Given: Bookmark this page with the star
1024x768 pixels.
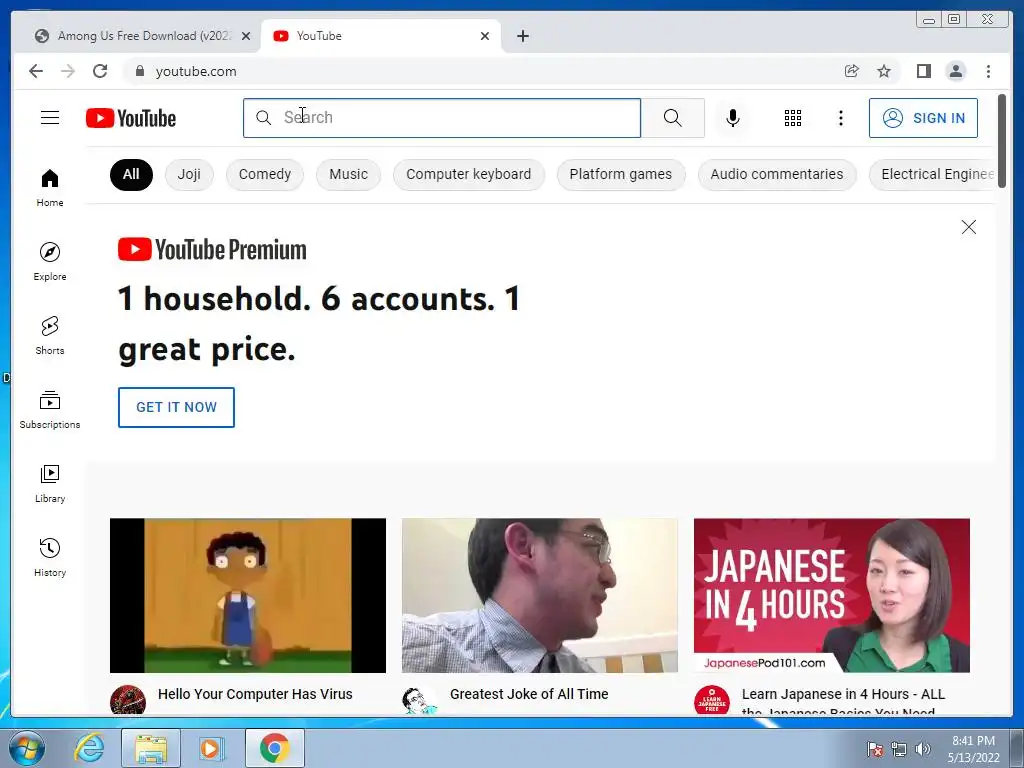Looking at the screenshot, I should coord(884,71).
